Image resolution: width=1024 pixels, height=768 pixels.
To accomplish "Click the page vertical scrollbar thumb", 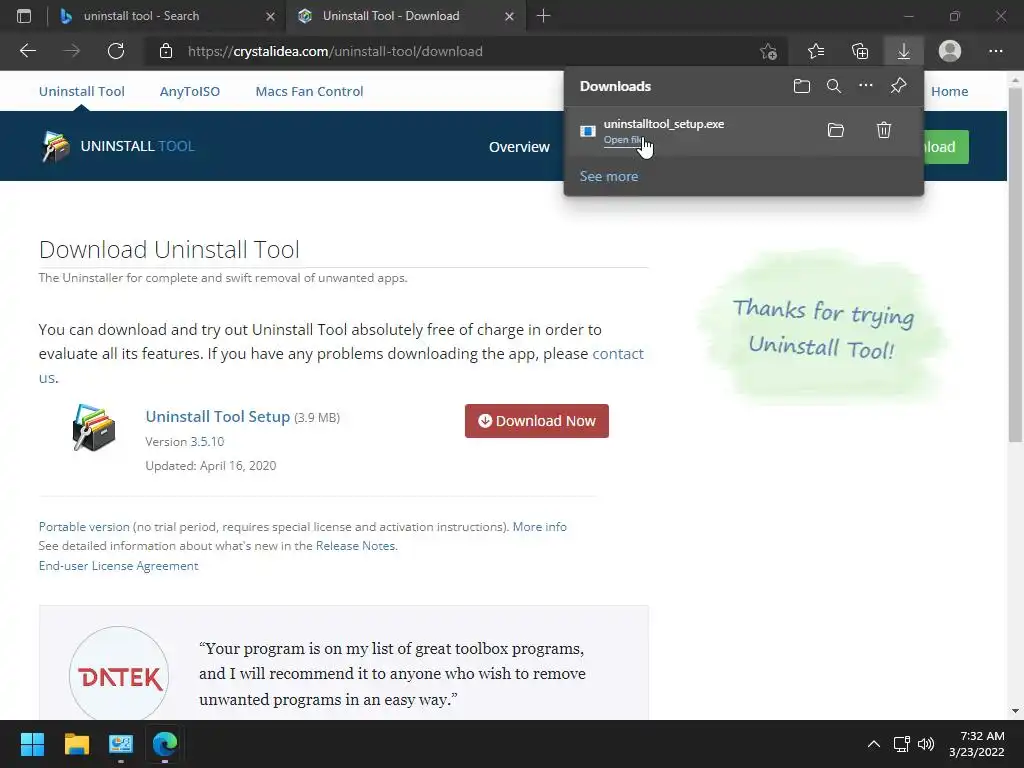I will click(x=1015, y=264).
